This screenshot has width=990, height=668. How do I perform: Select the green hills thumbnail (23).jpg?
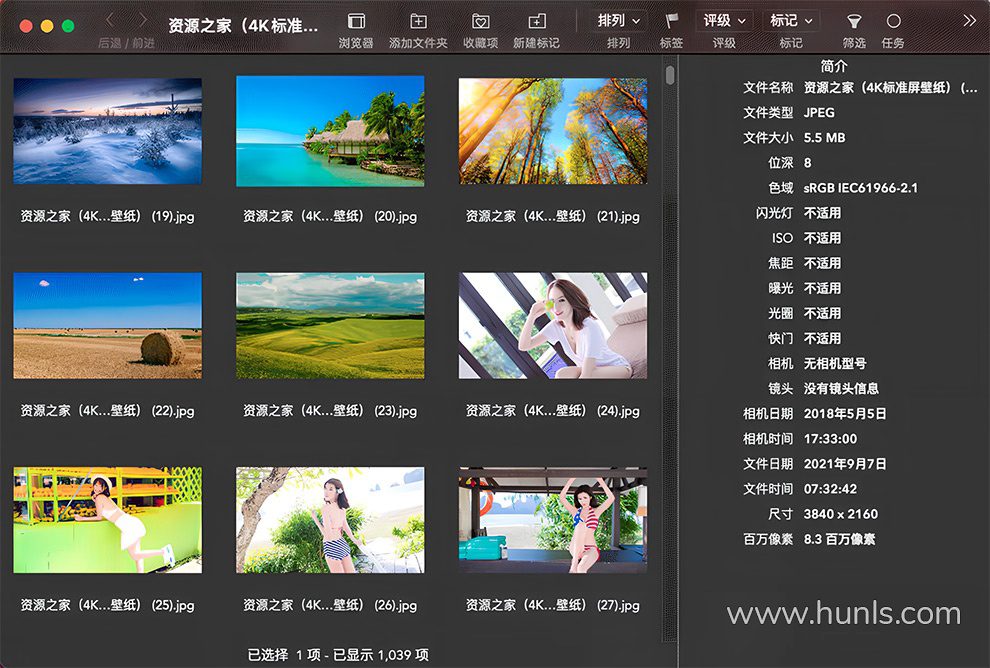330,326
